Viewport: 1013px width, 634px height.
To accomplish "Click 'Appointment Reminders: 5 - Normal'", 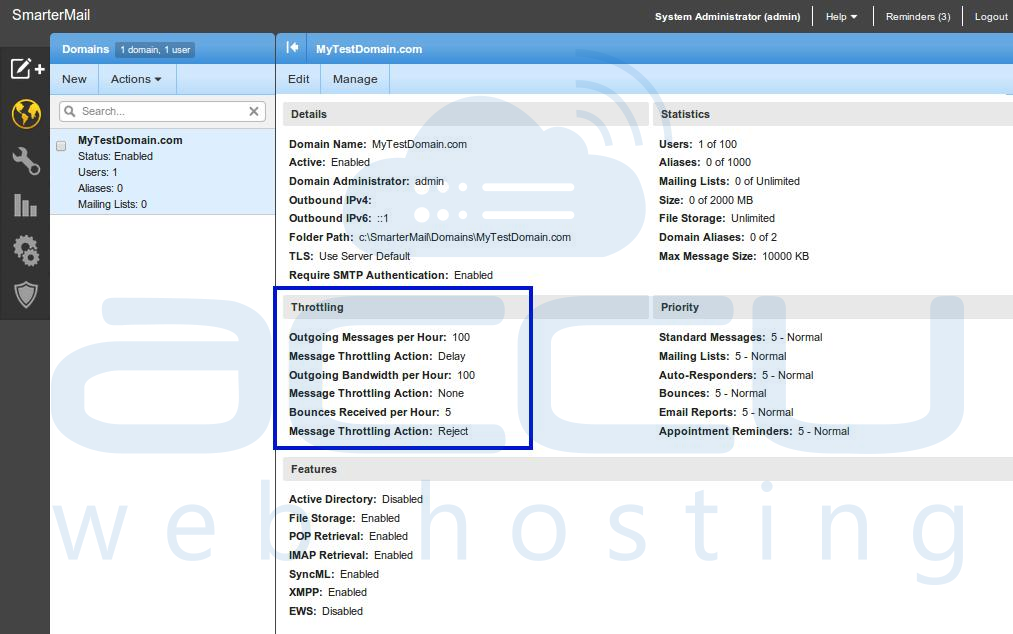I will coord(754,431).
